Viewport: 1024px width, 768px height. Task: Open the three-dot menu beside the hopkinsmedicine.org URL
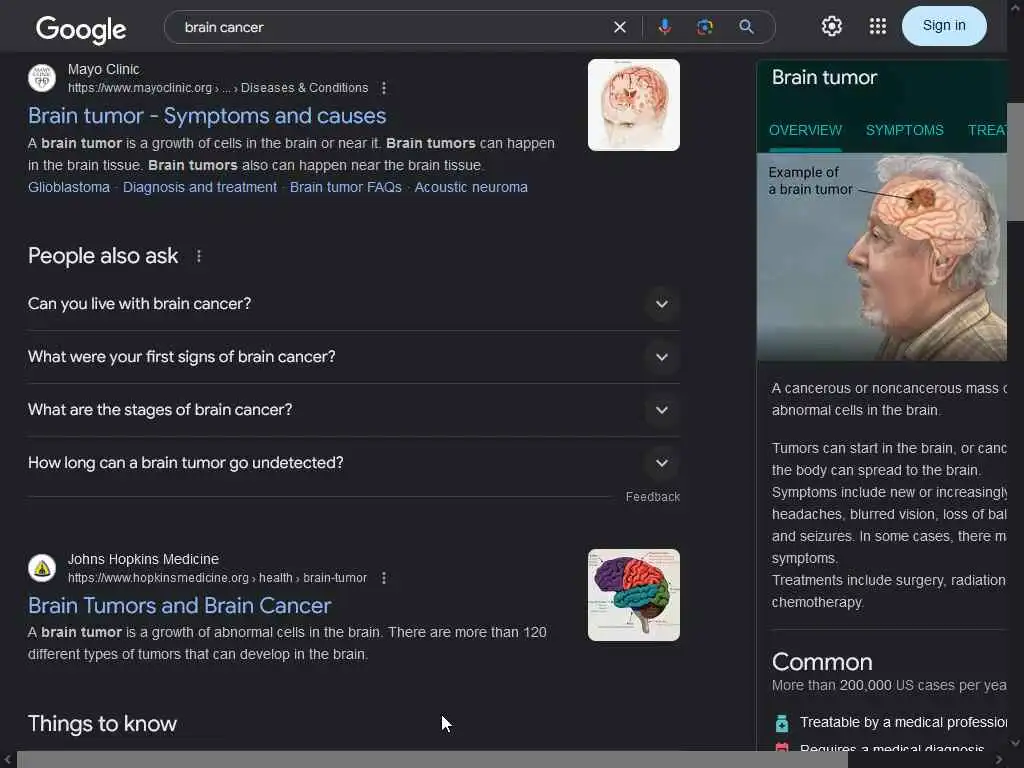384,578
